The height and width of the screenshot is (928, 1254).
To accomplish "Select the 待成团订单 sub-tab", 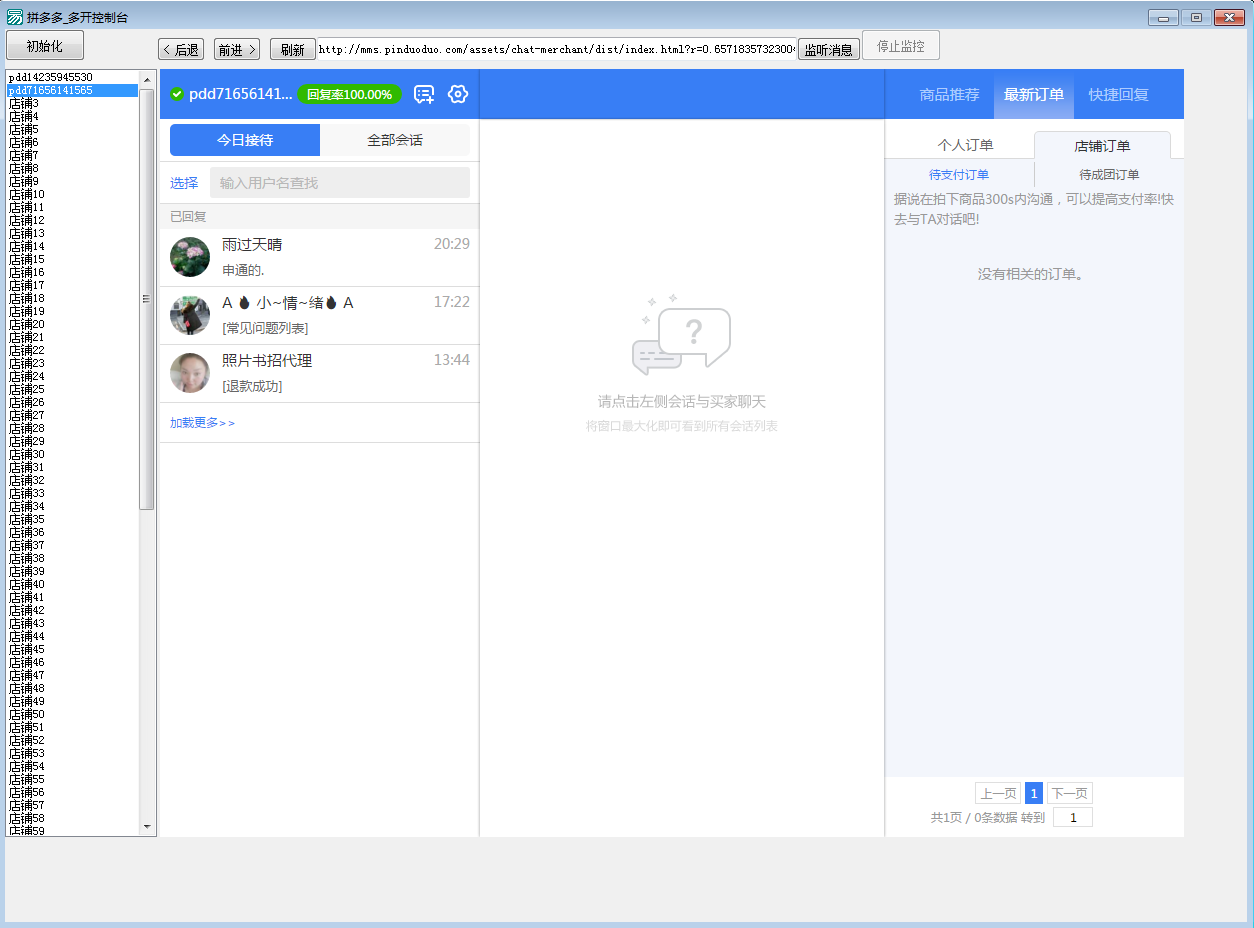I will pyautogui.click(x=1109, y=174).
